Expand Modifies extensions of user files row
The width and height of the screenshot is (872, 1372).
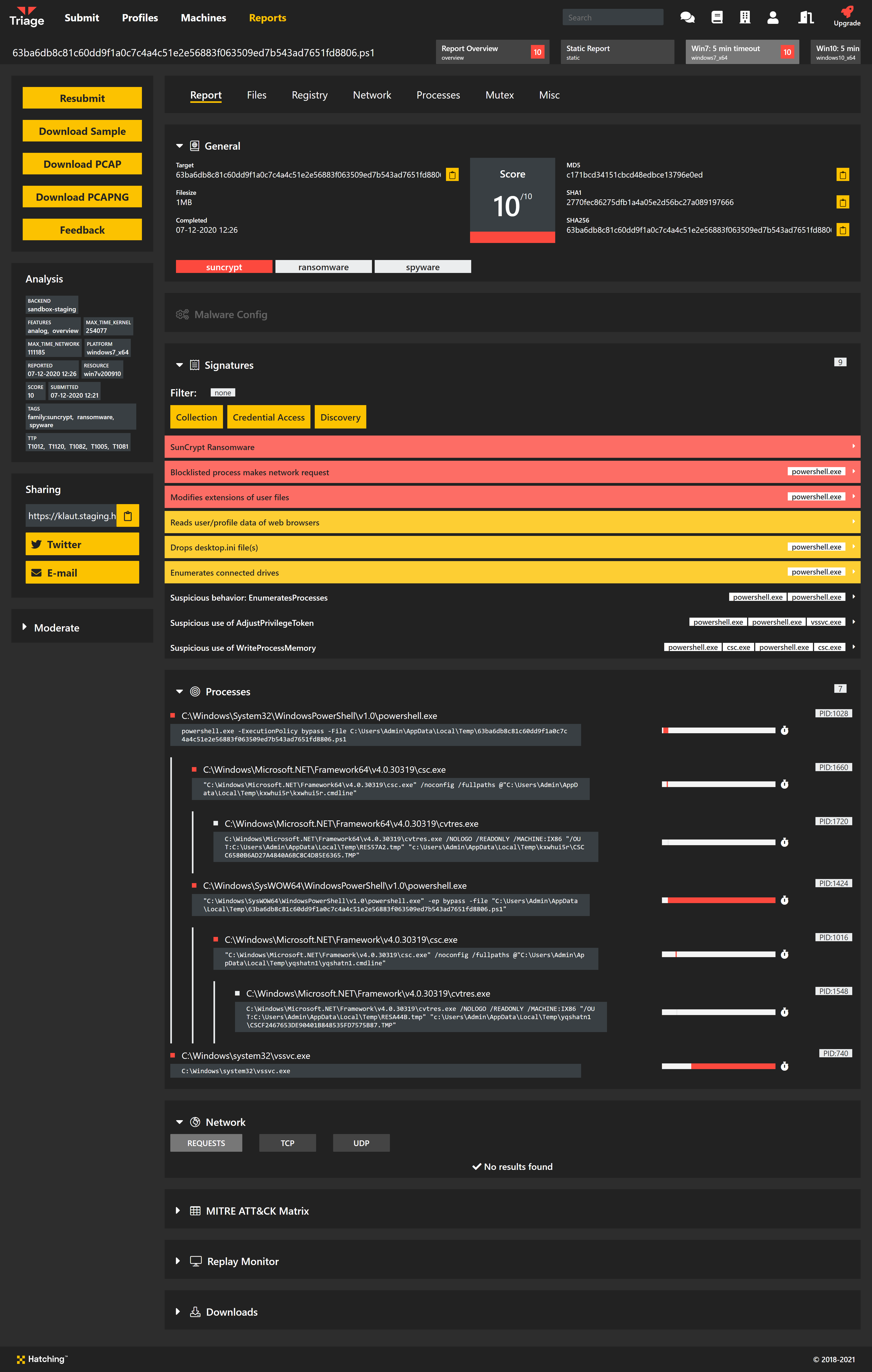pyautogui.click(x=512, y=497)
